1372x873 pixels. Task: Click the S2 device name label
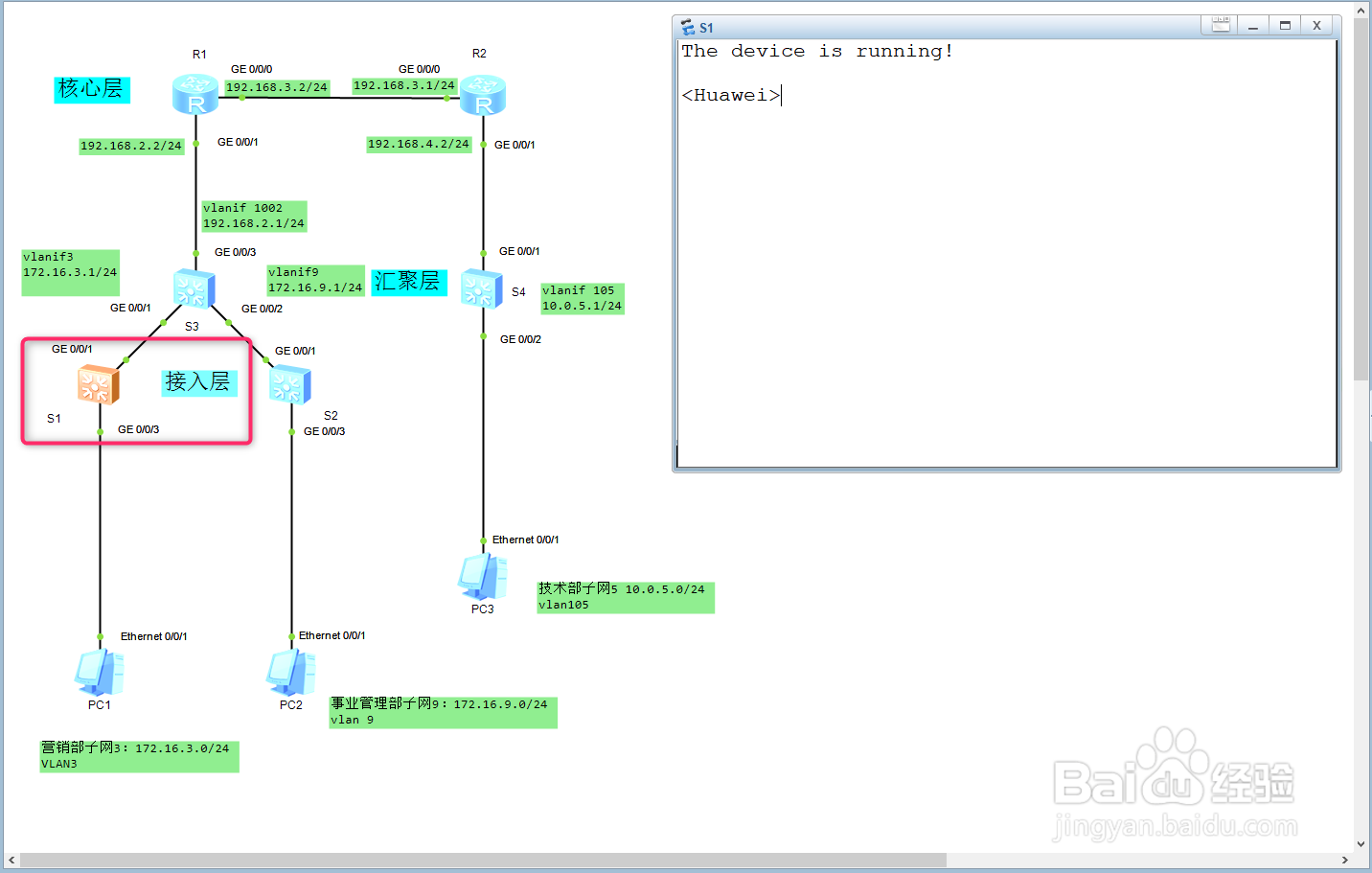pyautogui.click(x=331, y=416)
